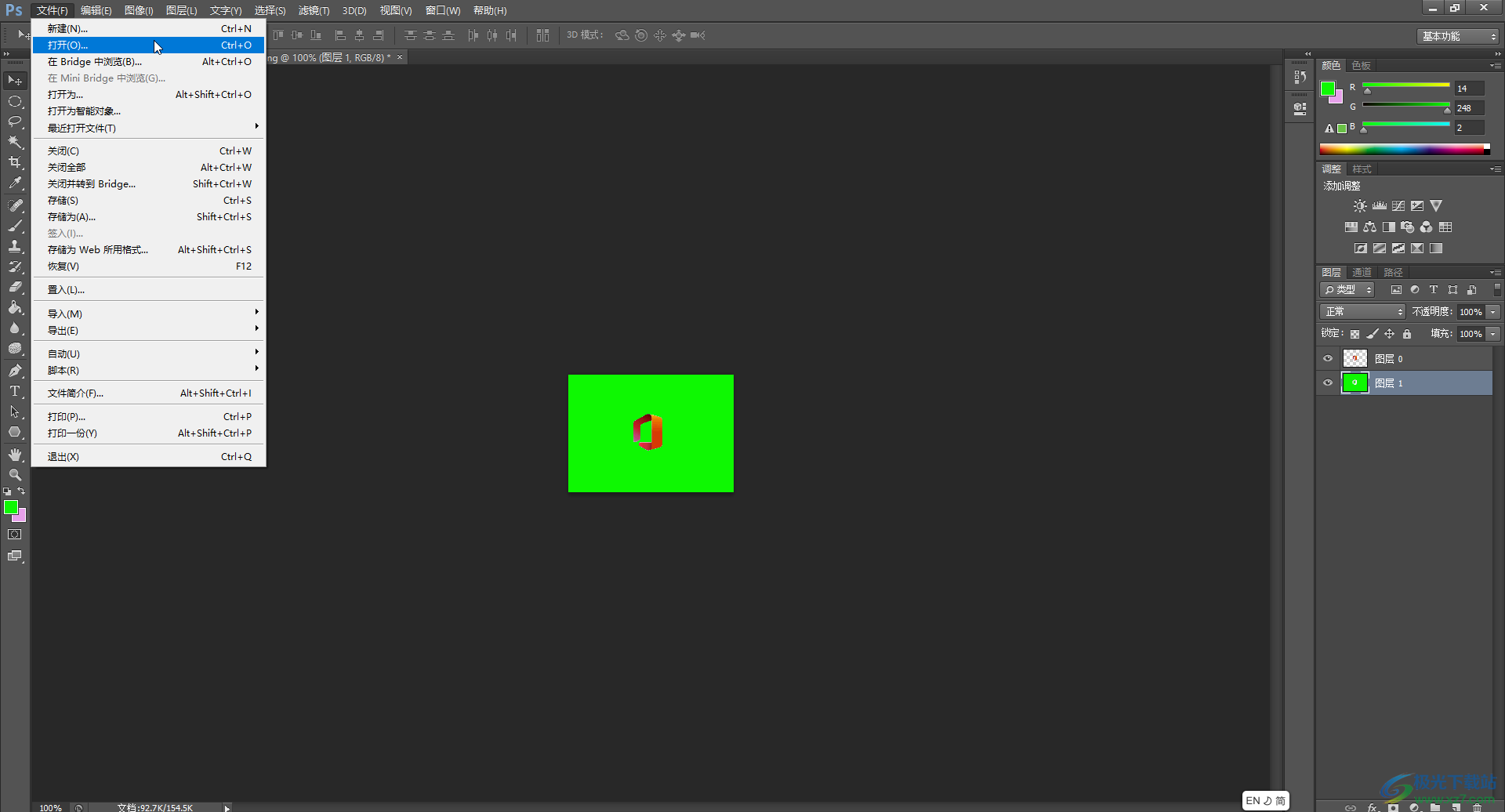This screenshot has height=812, width=1505.
Task: Select the Healing Brush tool
Action: [x=15, y=205]
